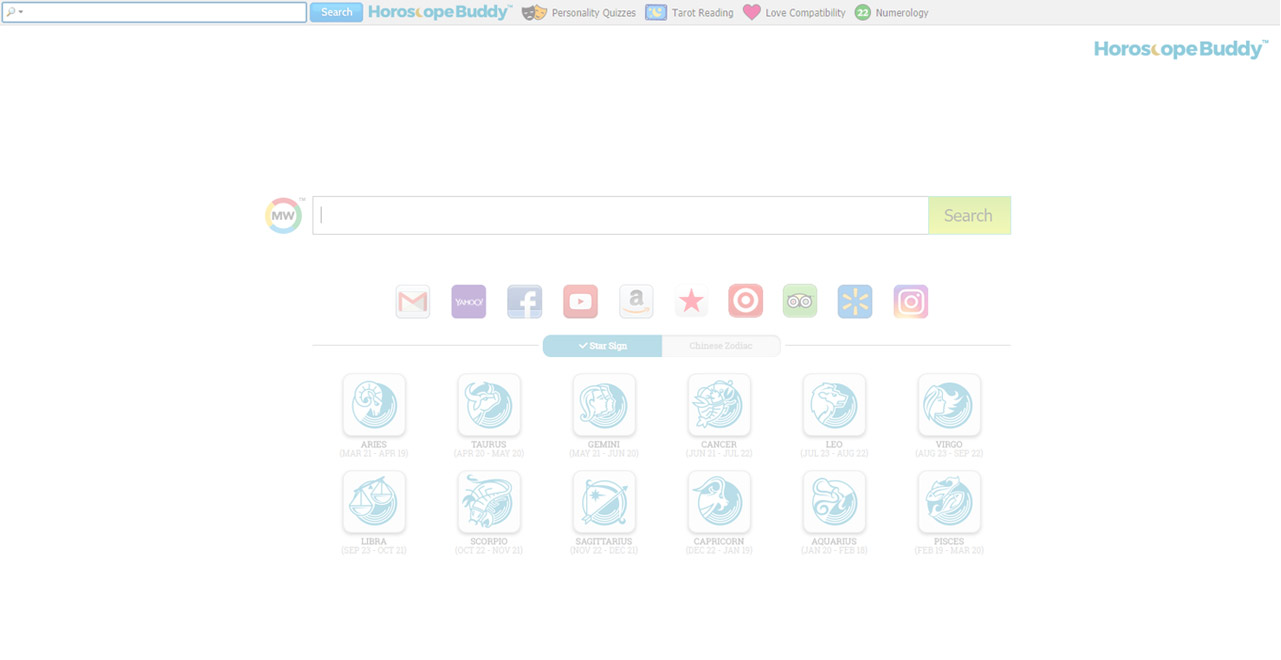The height and width of the screenshot is (660, 1281).
Task: Click the Numerology 22 badge icon
Action: 863,13
